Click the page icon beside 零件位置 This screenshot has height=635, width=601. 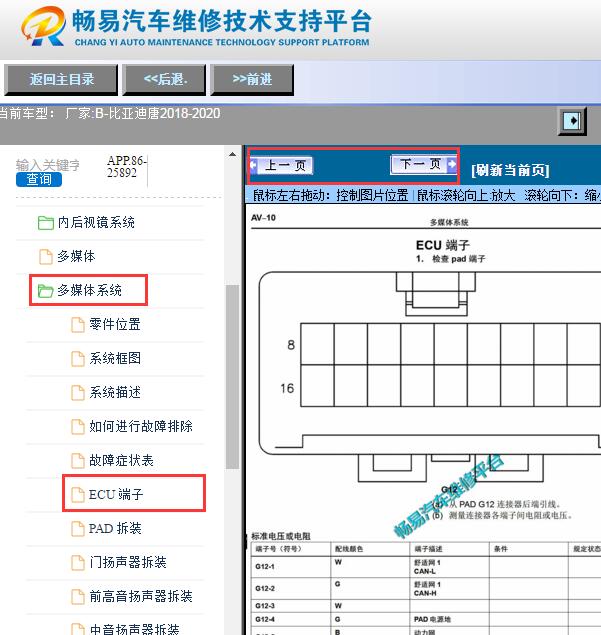(x=78, y=325)
